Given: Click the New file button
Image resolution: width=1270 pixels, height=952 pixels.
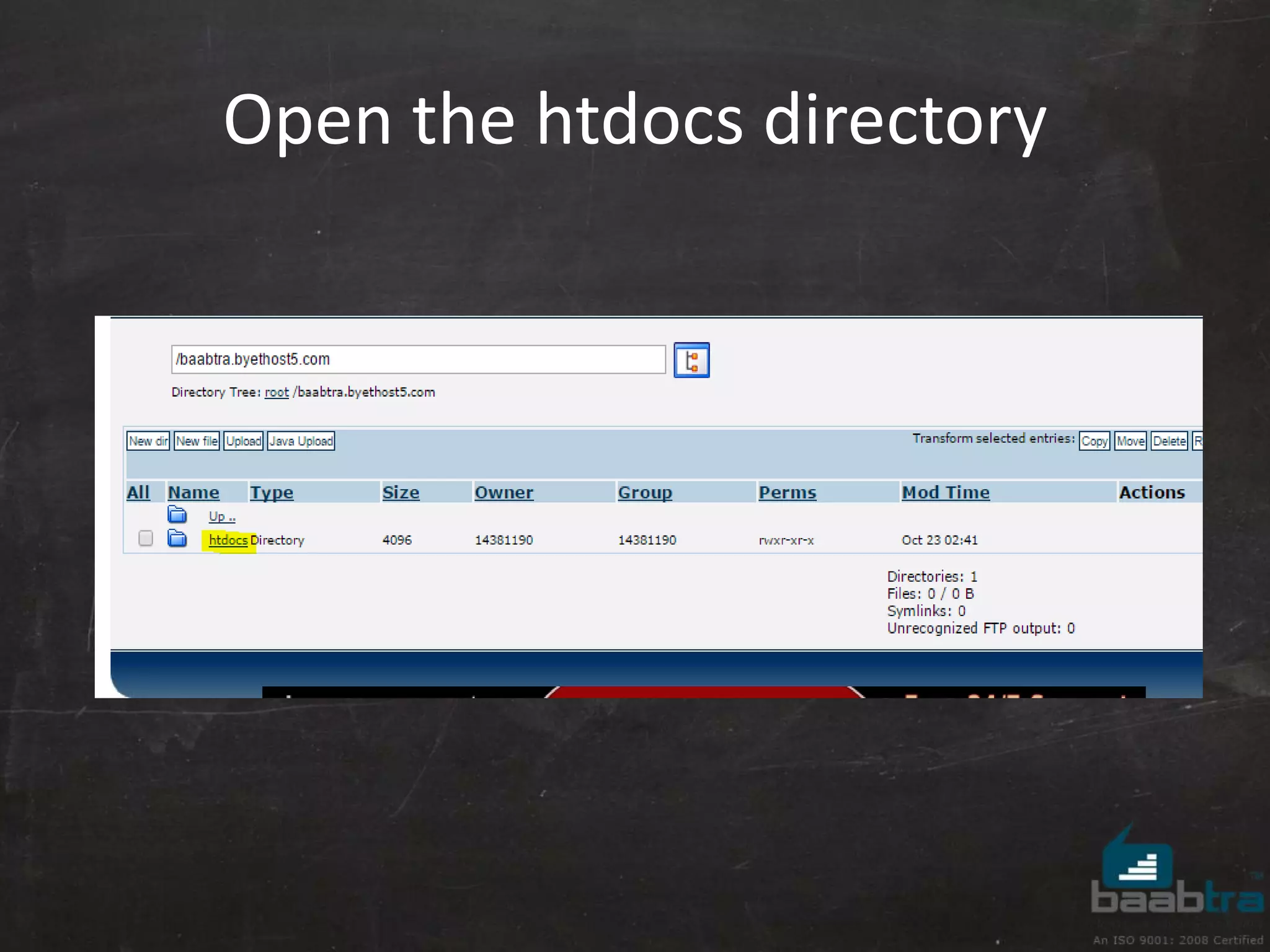Looking at the screenshot, I should [x=197, y=441].
